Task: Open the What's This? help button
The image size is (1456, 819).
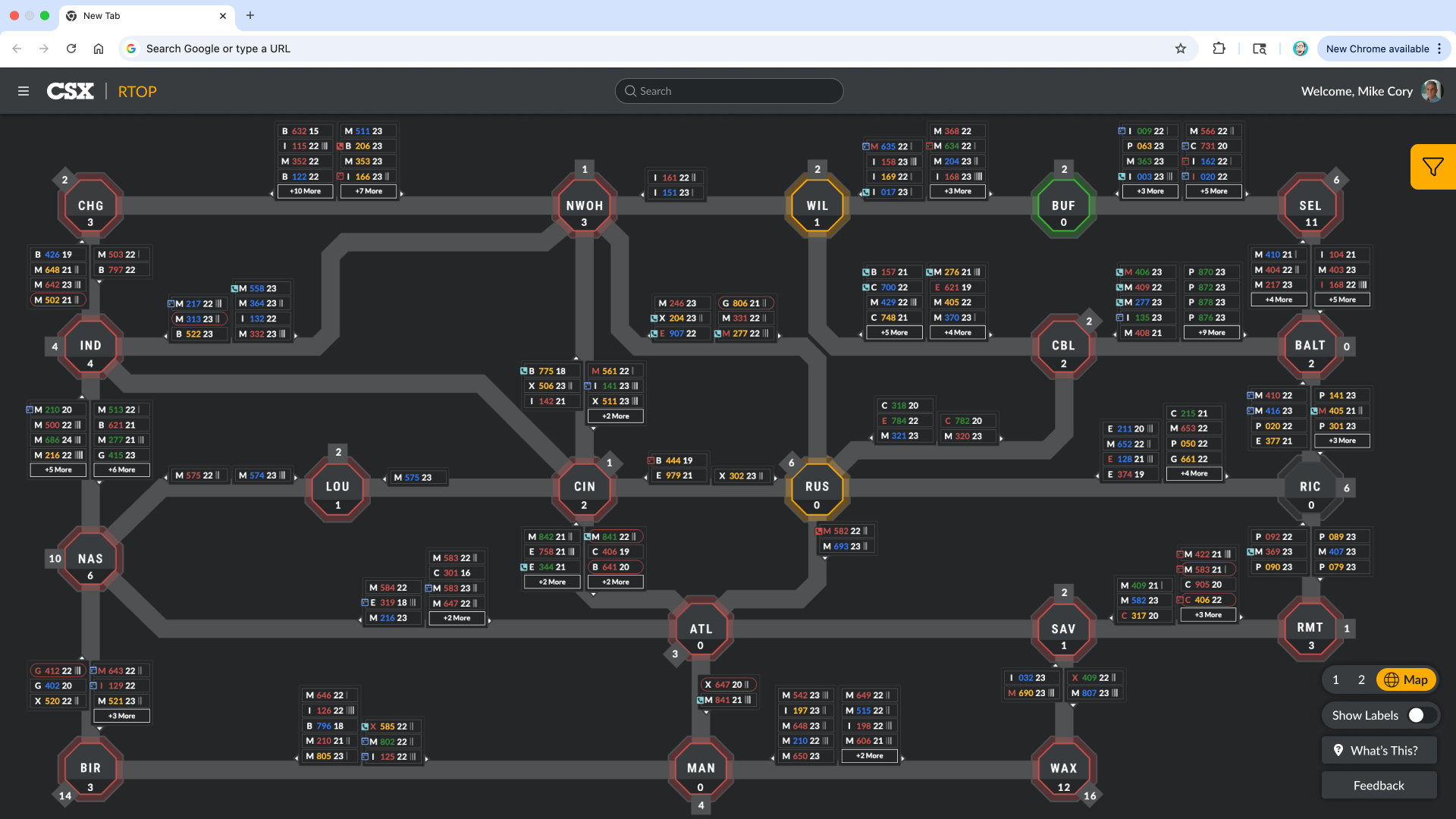Action: click(x=1379, y=751)
